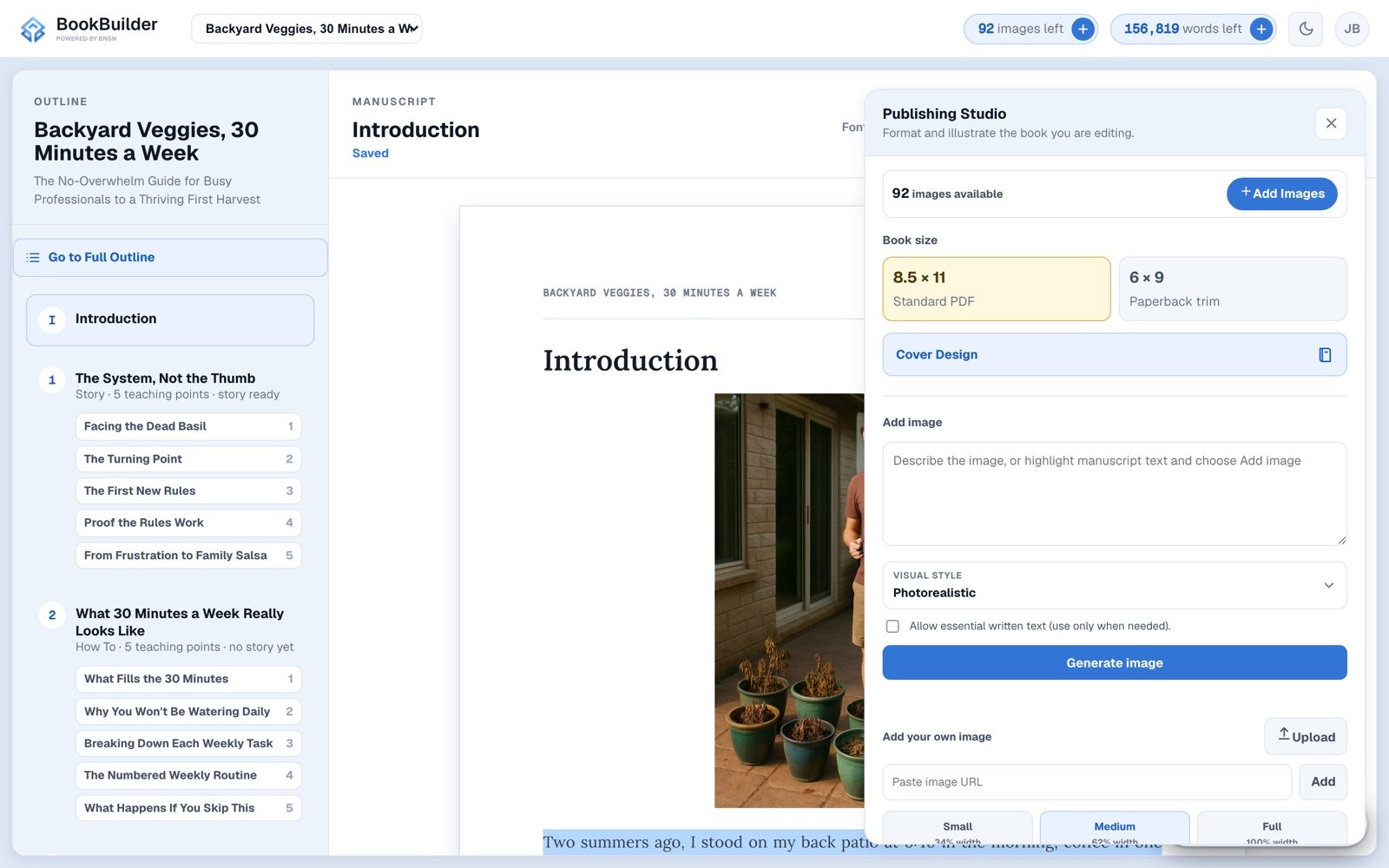Close the Publishing Studio panel

1331,123
